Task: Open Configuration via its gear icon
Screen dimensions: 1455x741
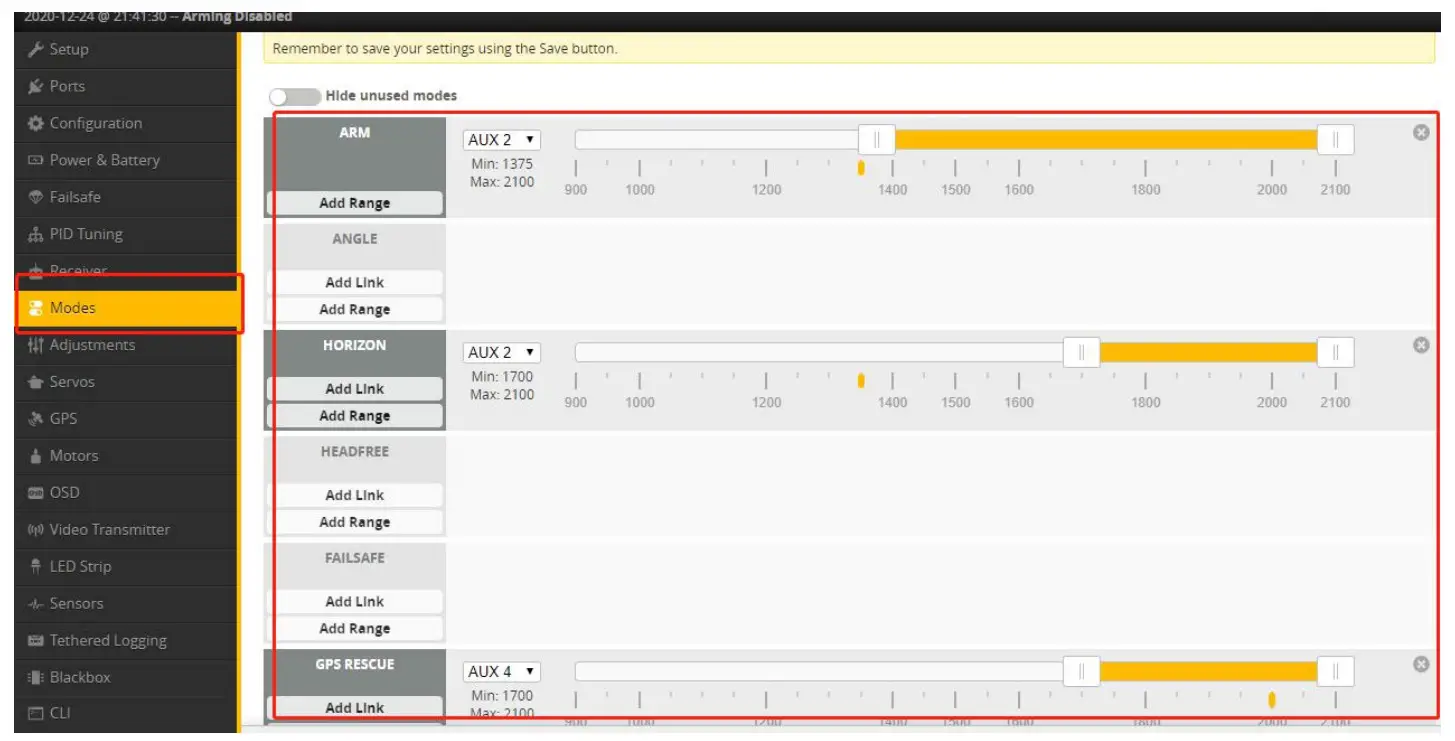Action: (36, 123)
